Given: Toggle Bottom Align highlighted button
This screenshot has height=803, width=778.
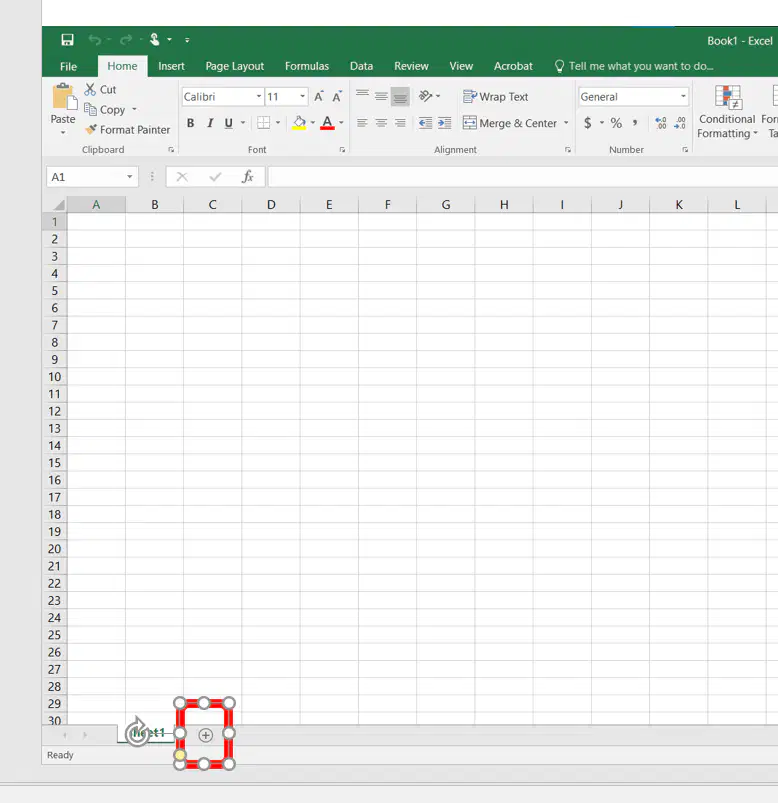Looking at the screenshot, I should click(400, 96).
